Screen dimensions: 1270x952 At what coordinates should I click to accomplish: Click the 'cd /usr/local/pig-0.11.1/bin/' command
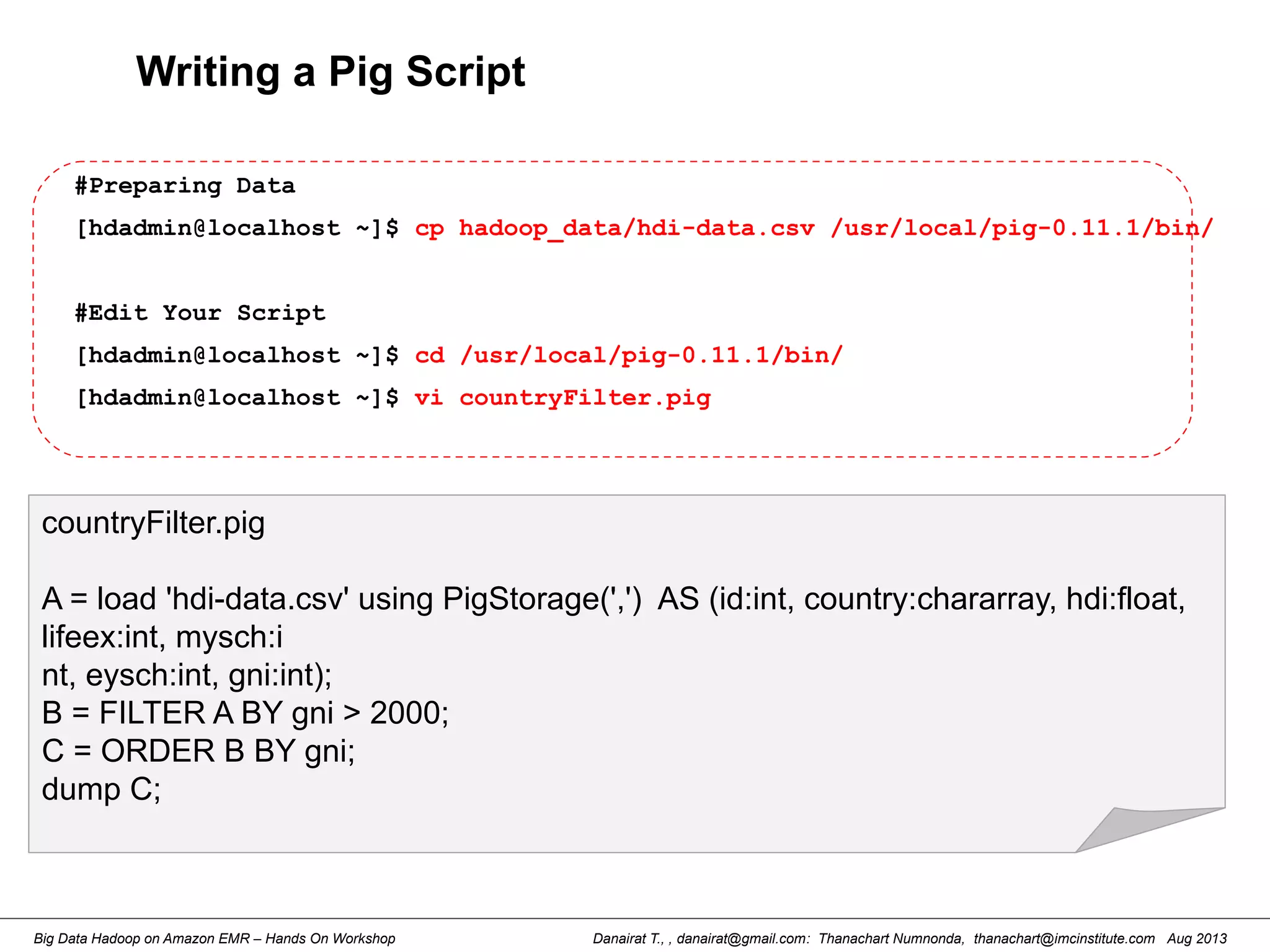point(629,355)
